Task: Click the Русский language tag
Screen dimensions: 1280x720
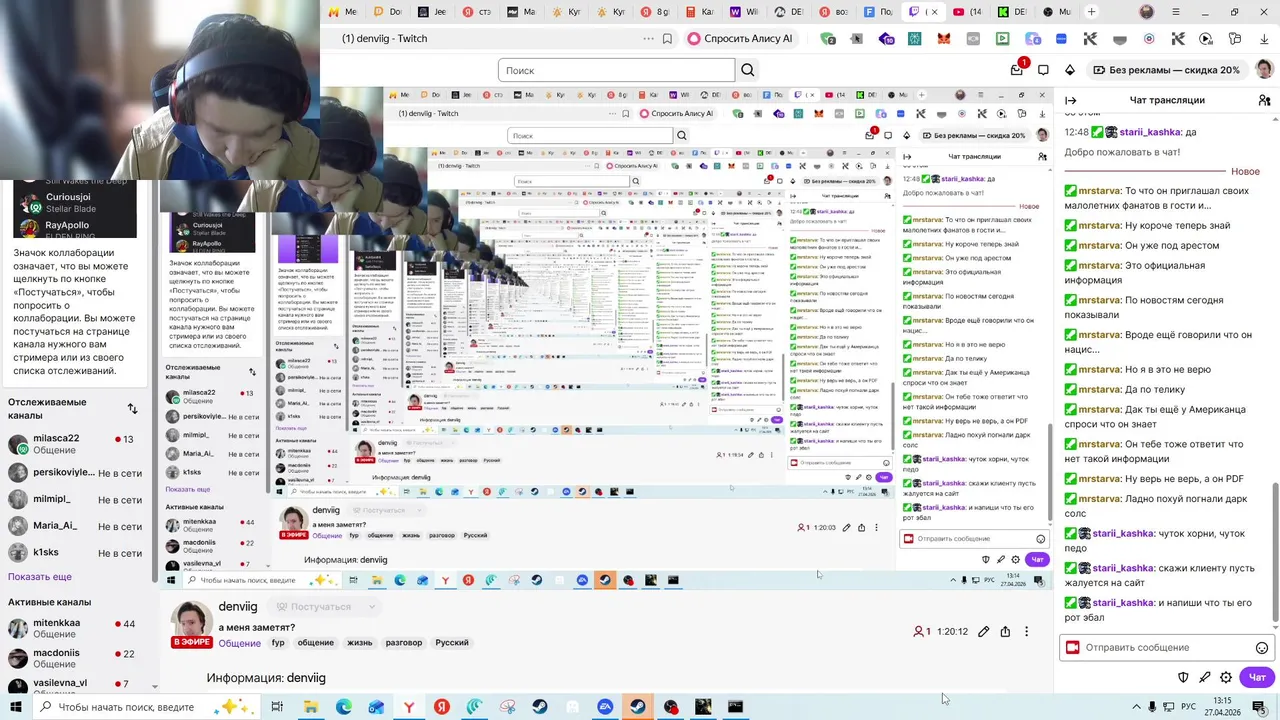Action: click(452, 643)
